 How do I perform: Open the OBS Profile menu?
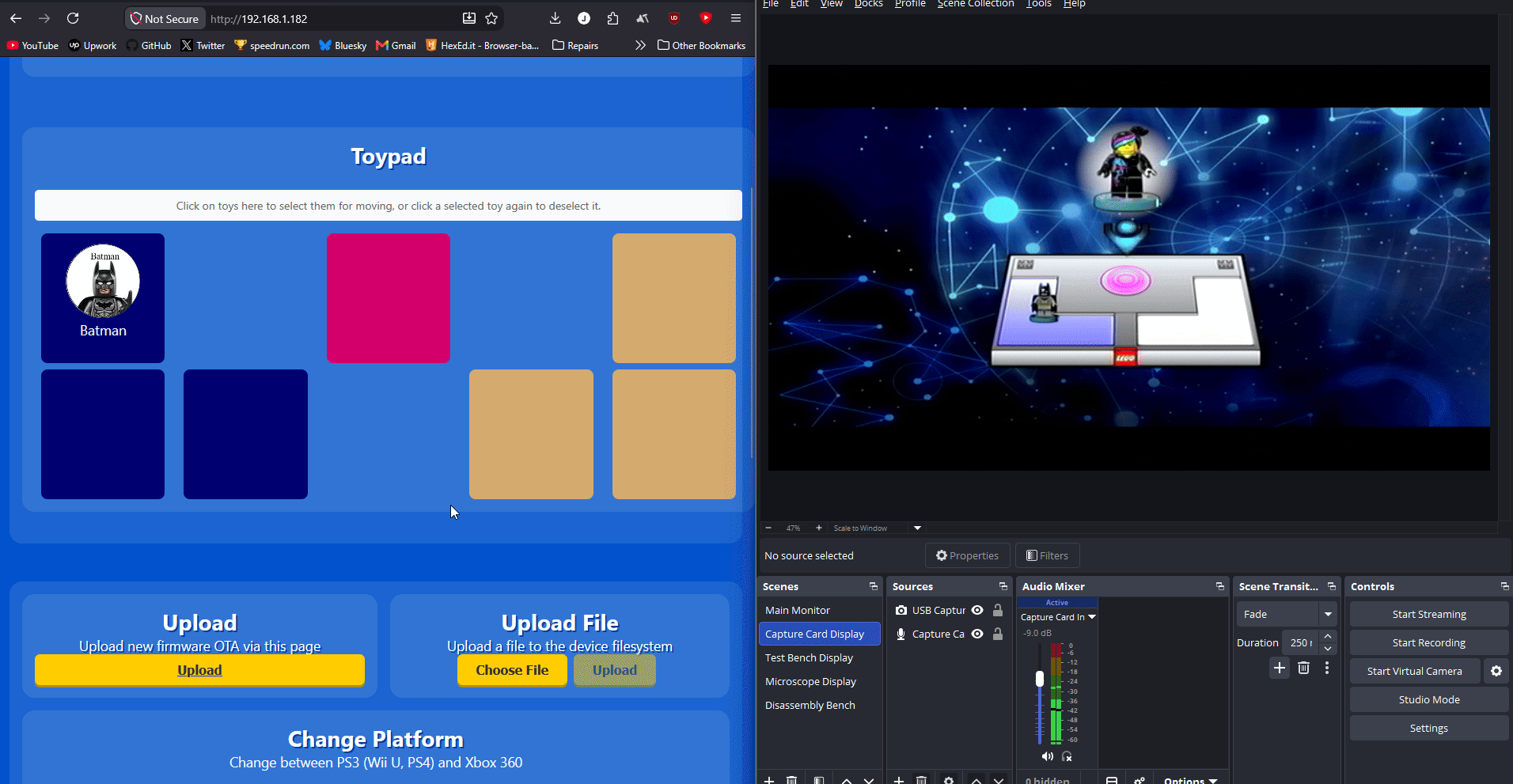coord(910,4)
